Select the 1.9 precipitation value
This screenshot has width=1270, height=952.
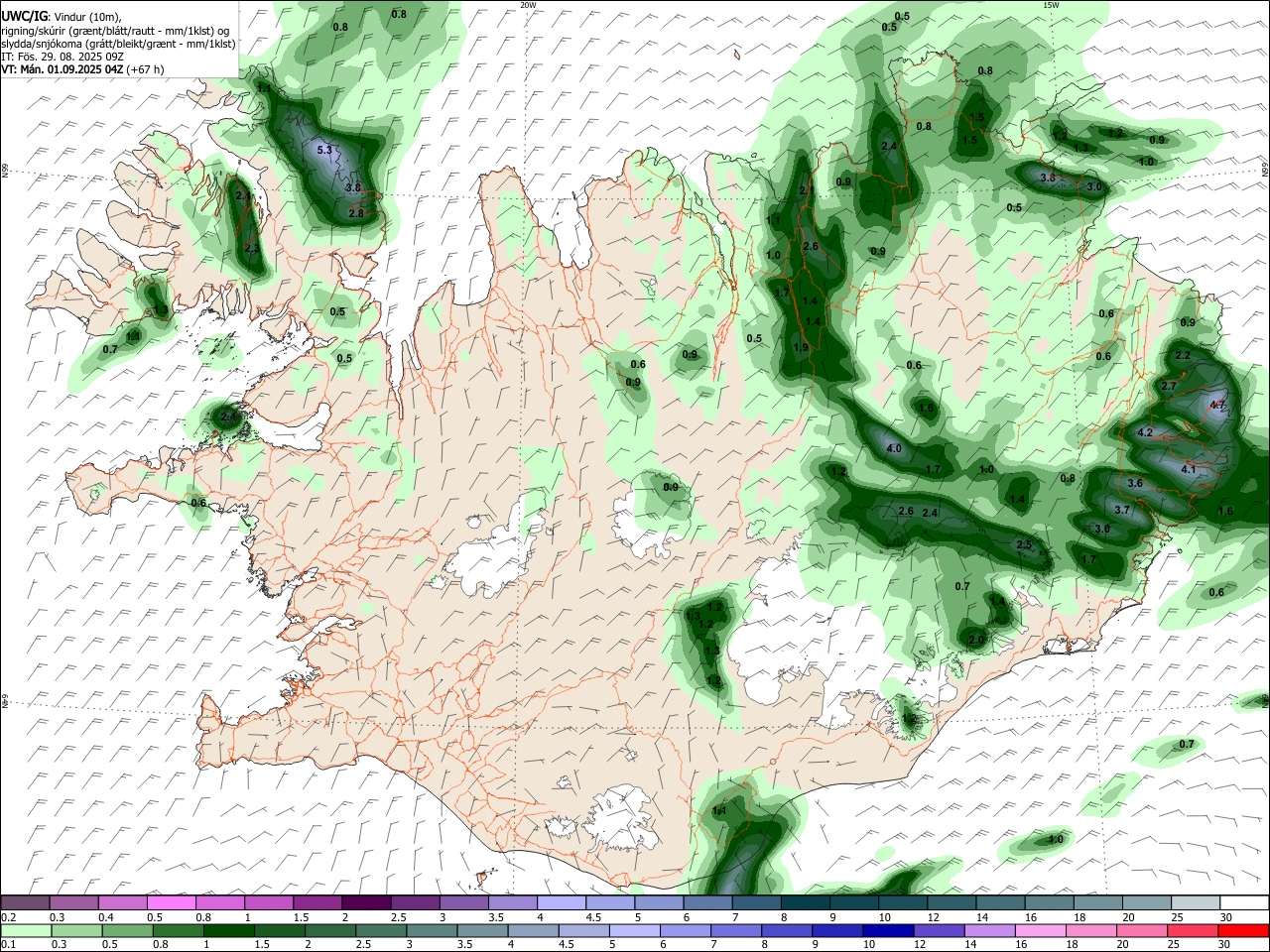coord(801,348)
